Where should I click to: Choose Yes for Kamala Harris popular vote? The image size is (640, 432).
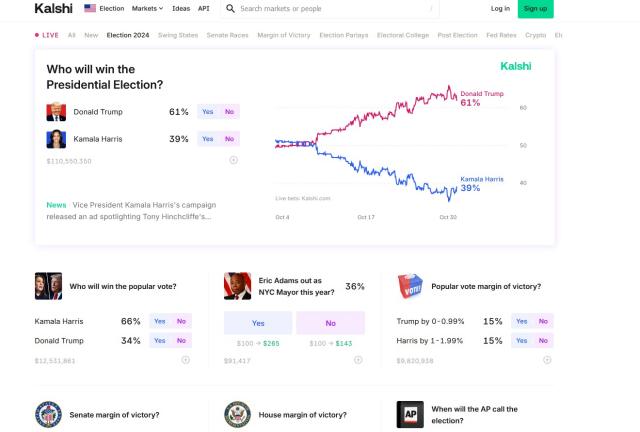[159, 321]
